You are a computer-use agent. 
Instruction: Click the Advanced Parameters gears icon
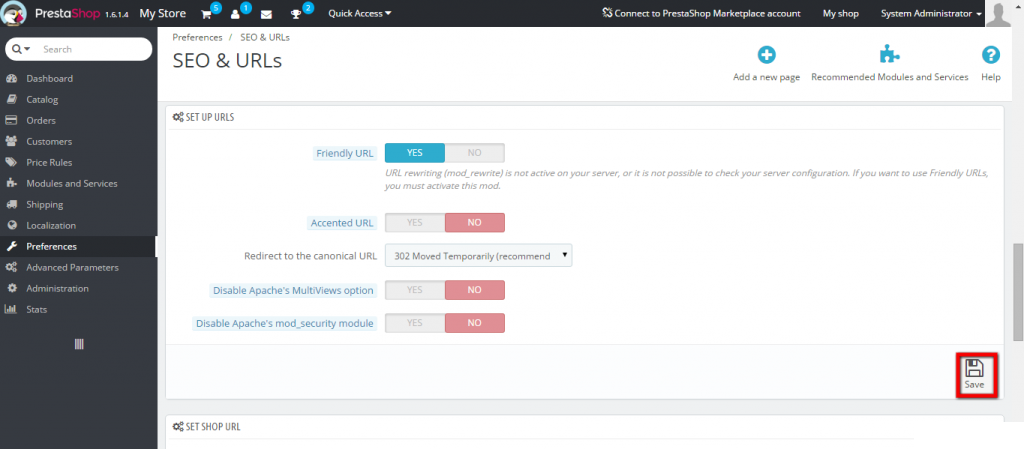coord(11,267)
